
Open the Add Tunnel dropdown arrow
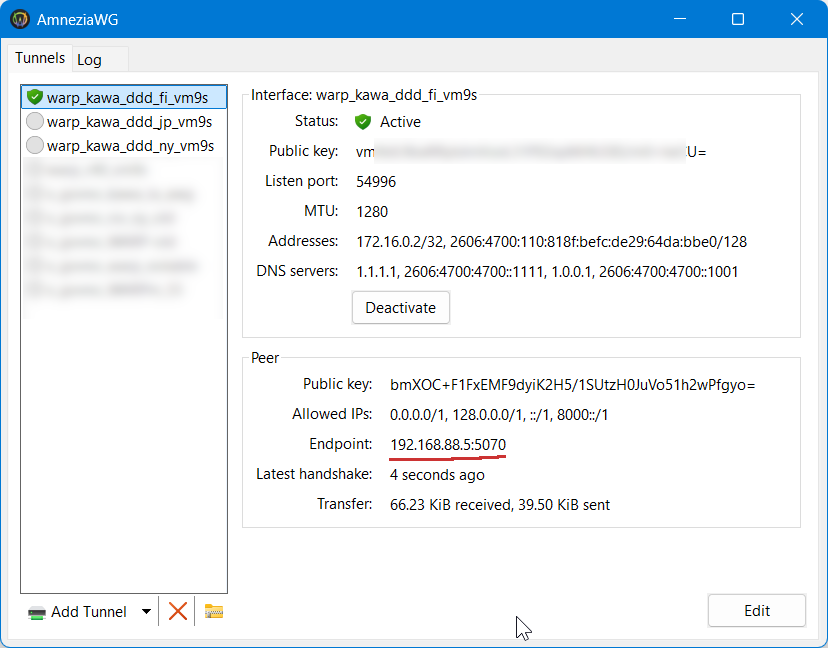point(146,612)
